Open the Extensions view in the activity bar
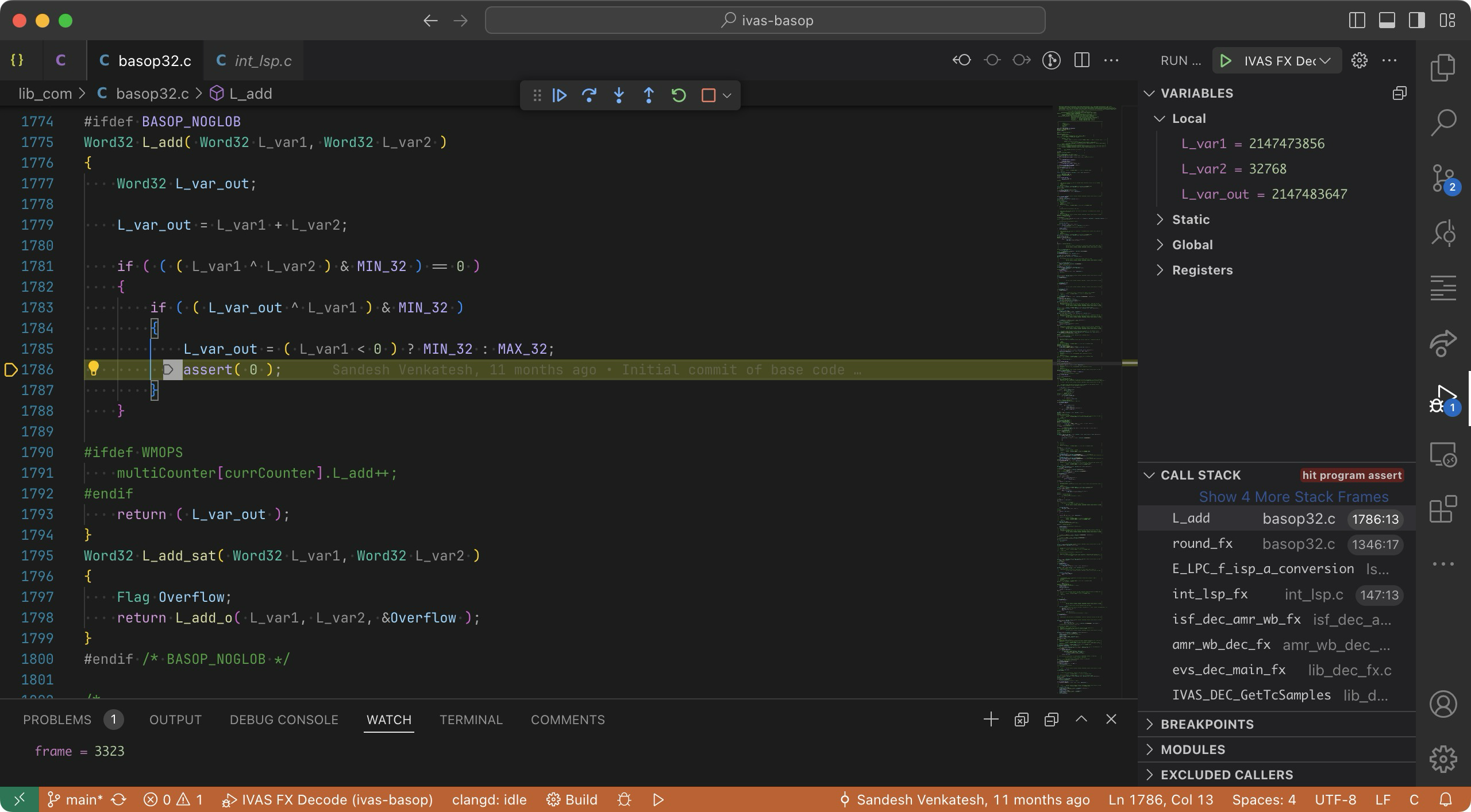1471x812 pixels. click(1443, 509)
